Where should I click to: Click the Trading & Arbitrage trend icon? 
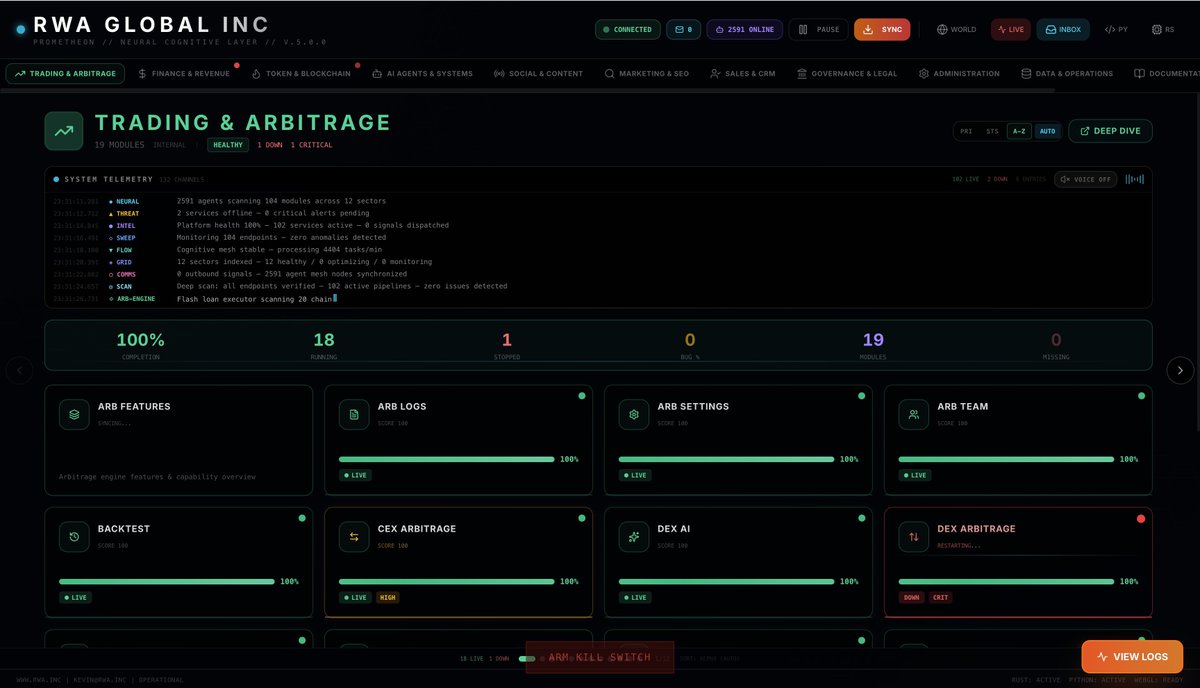coord(63,131)
